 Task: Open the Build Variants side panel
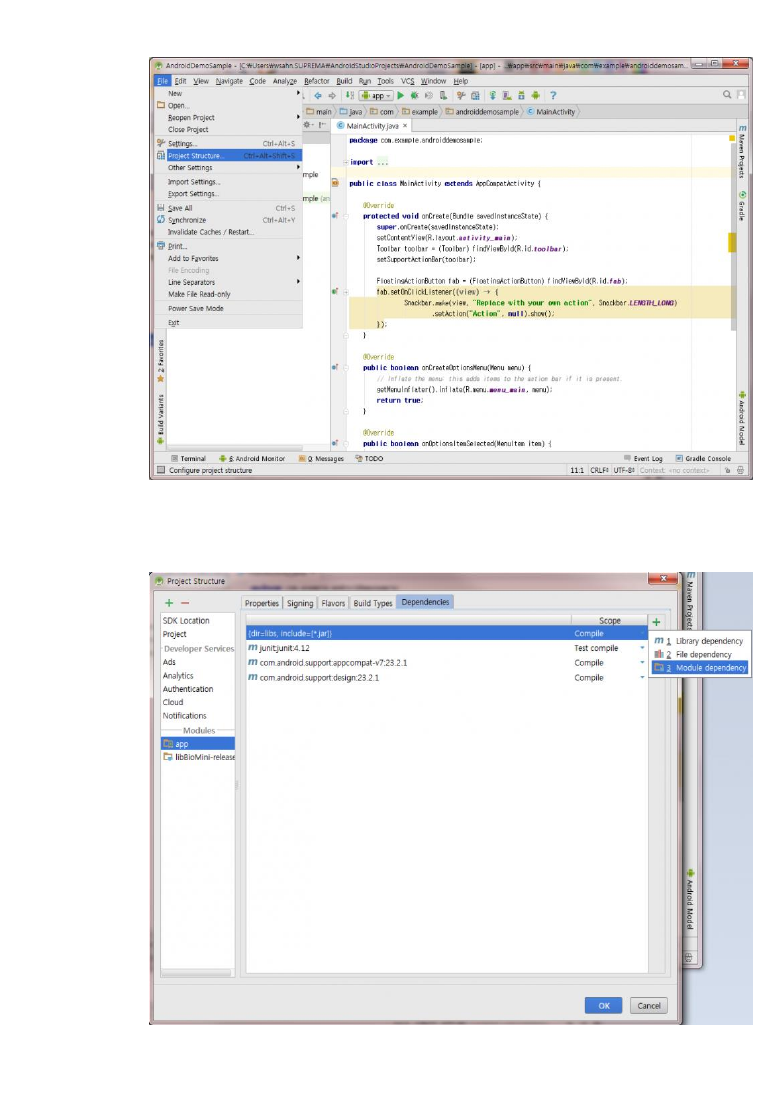coord(160,419)
